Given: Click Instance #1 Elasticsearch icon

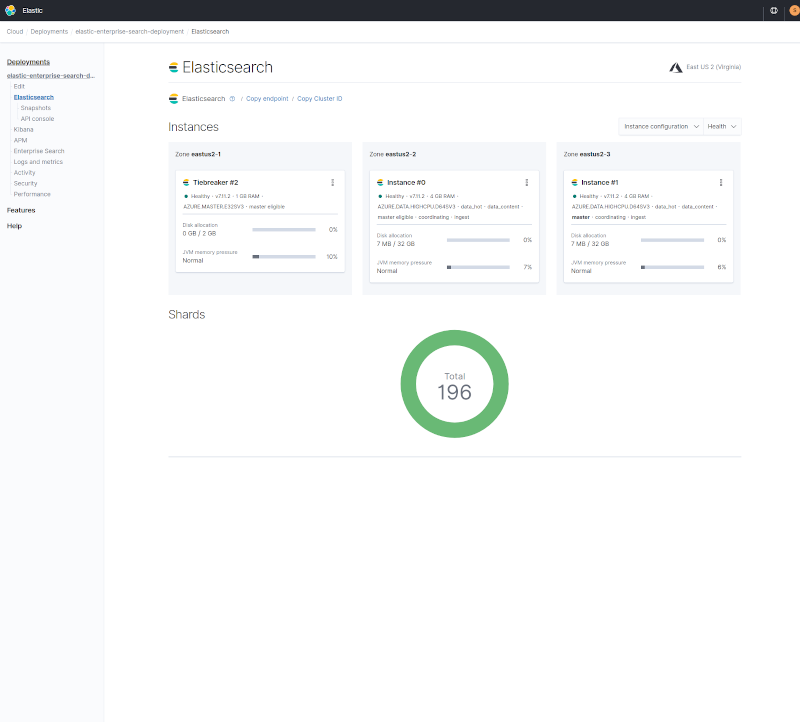Looking at the screenshot, I should (574, 183).
